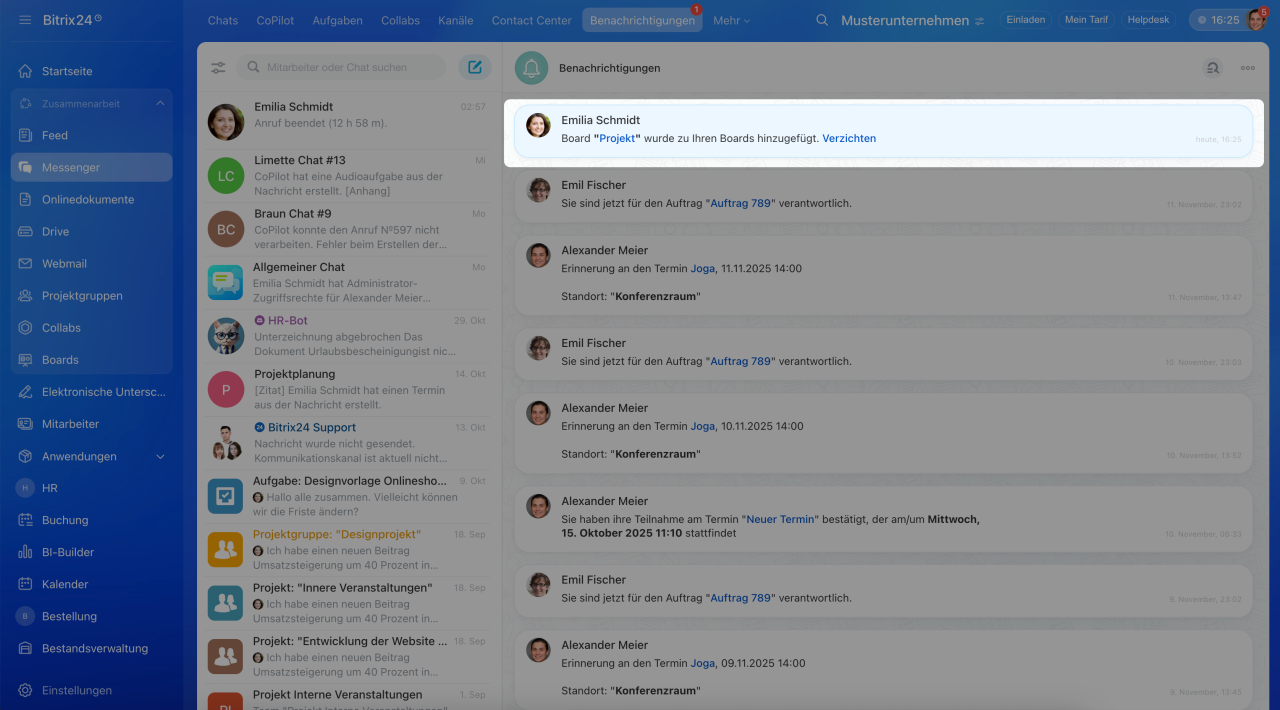This screenshot has width=1280, height=710.
Task: Click the 16:25 clock button
Action: (x=1216, y=20)
